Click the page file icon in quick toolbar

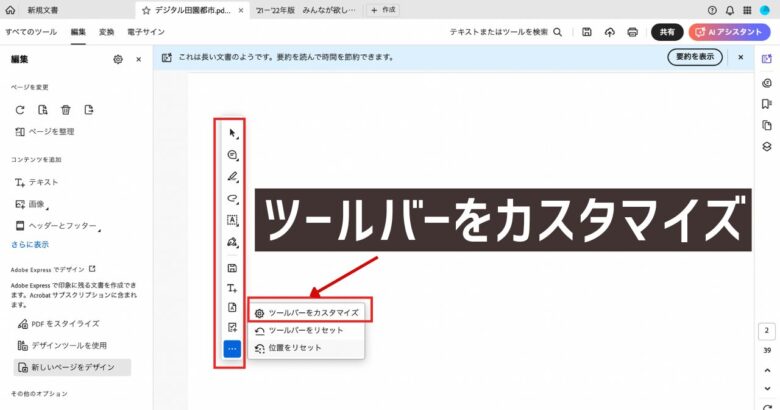pos(232,308)
